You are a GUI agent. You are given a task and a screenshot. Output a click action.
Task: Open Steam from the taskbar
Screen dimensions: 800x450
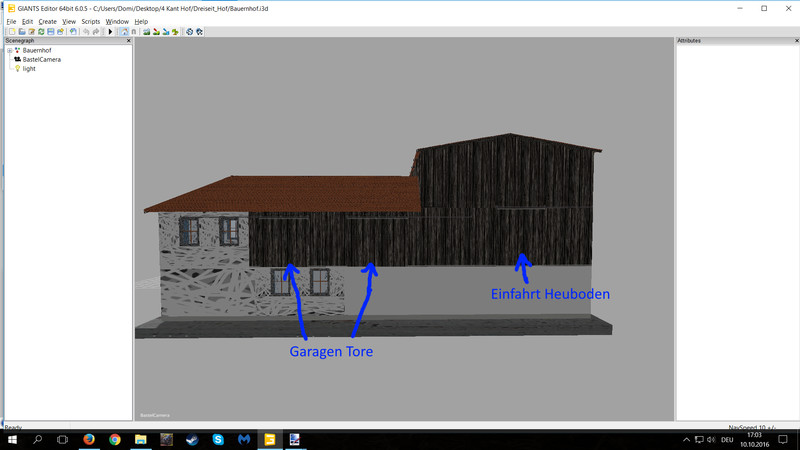(193, 439)
